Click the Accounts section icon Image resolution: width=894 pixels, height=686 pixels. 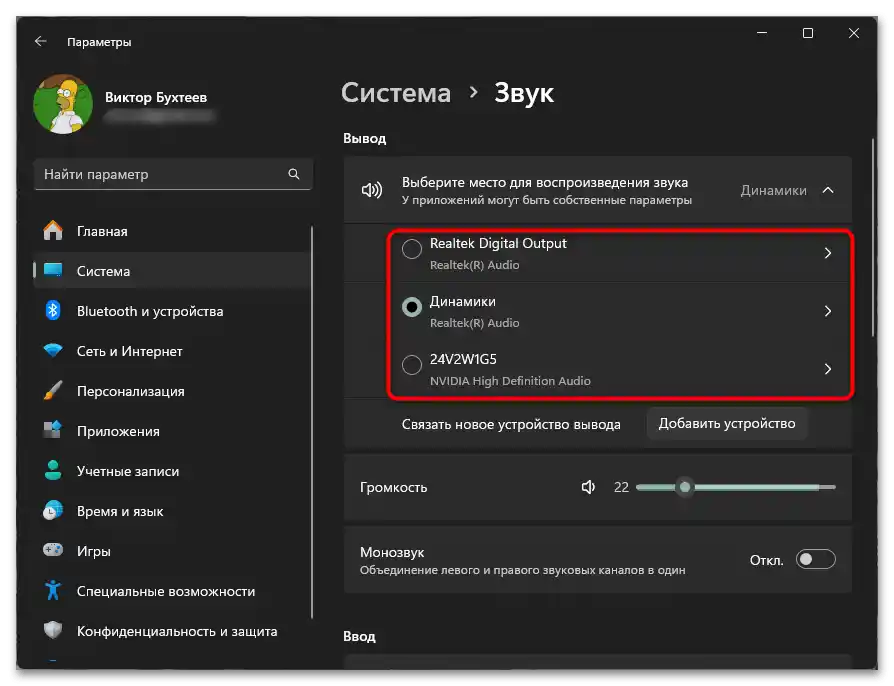pos(52,471)
